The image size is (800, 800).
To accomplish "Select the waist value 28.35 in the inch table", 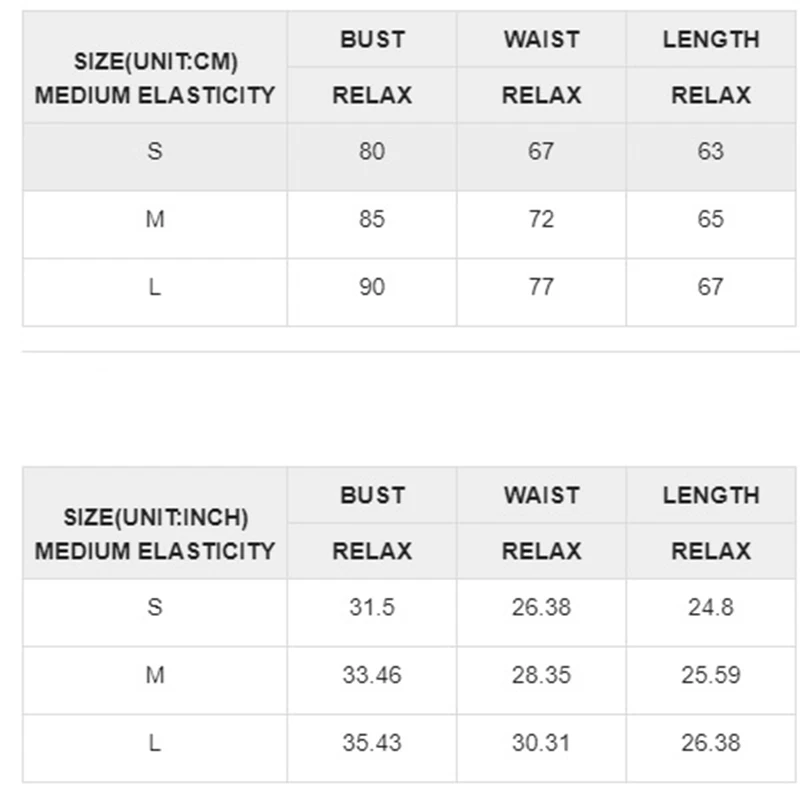I will (x=541, y=676).
